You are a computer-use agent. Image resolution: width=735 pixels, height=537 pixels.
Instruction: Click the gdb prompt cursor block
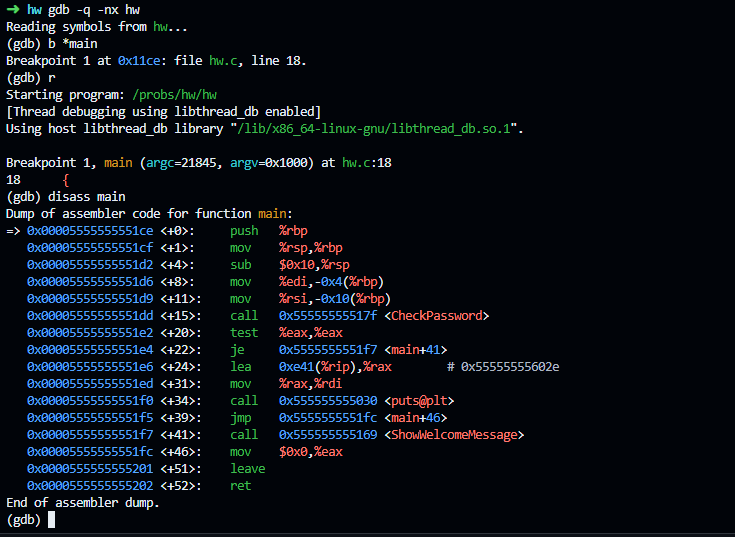[x=52, y=519]
